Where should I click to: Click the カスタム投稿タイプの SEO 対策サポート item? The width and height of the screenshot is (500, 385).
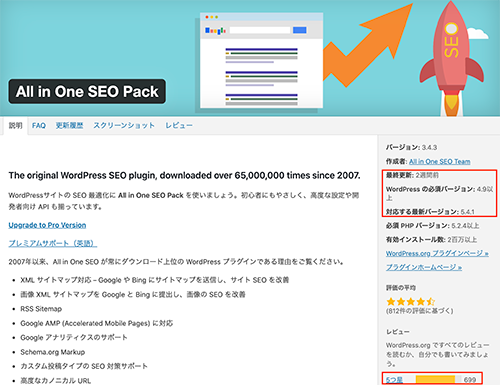pyautogui.click(x=84, y=366)
